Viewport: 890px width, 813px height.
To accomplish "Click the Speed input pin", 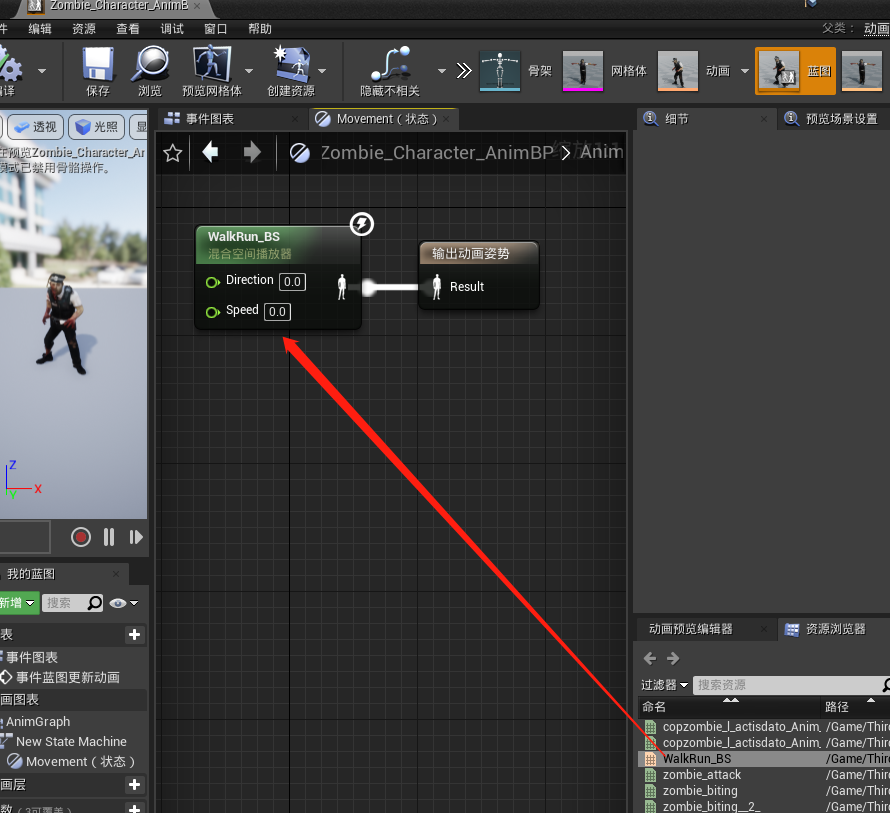I will (213, 312).
